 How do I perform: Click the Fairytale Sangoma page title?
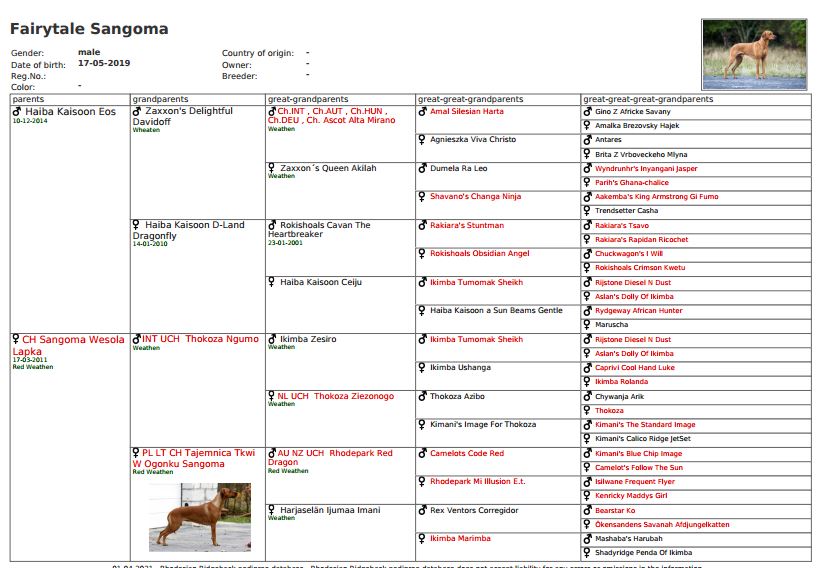(89, 29)
